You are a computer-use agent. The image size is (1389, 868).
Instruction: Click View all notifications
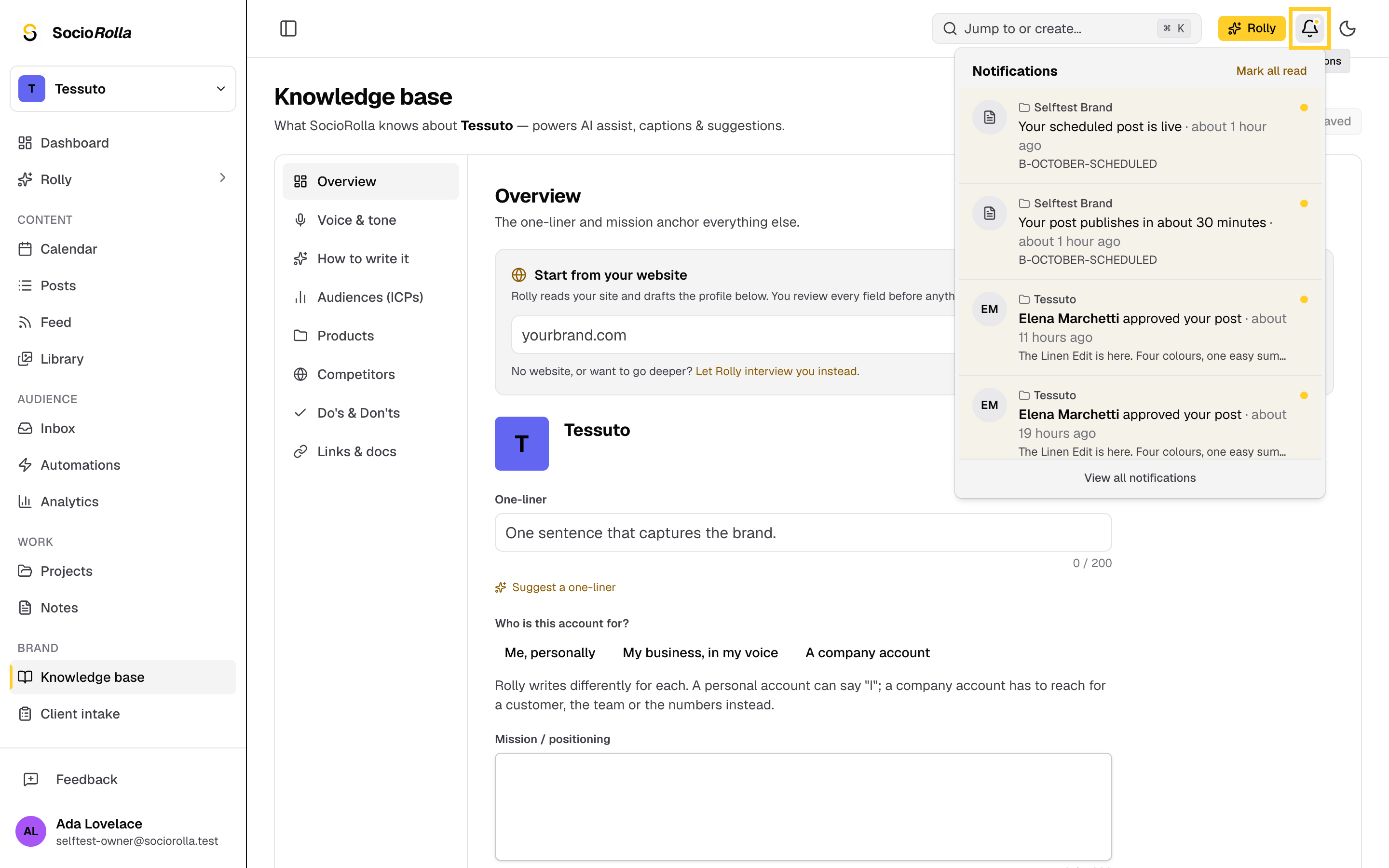[x=1140, y=477]
